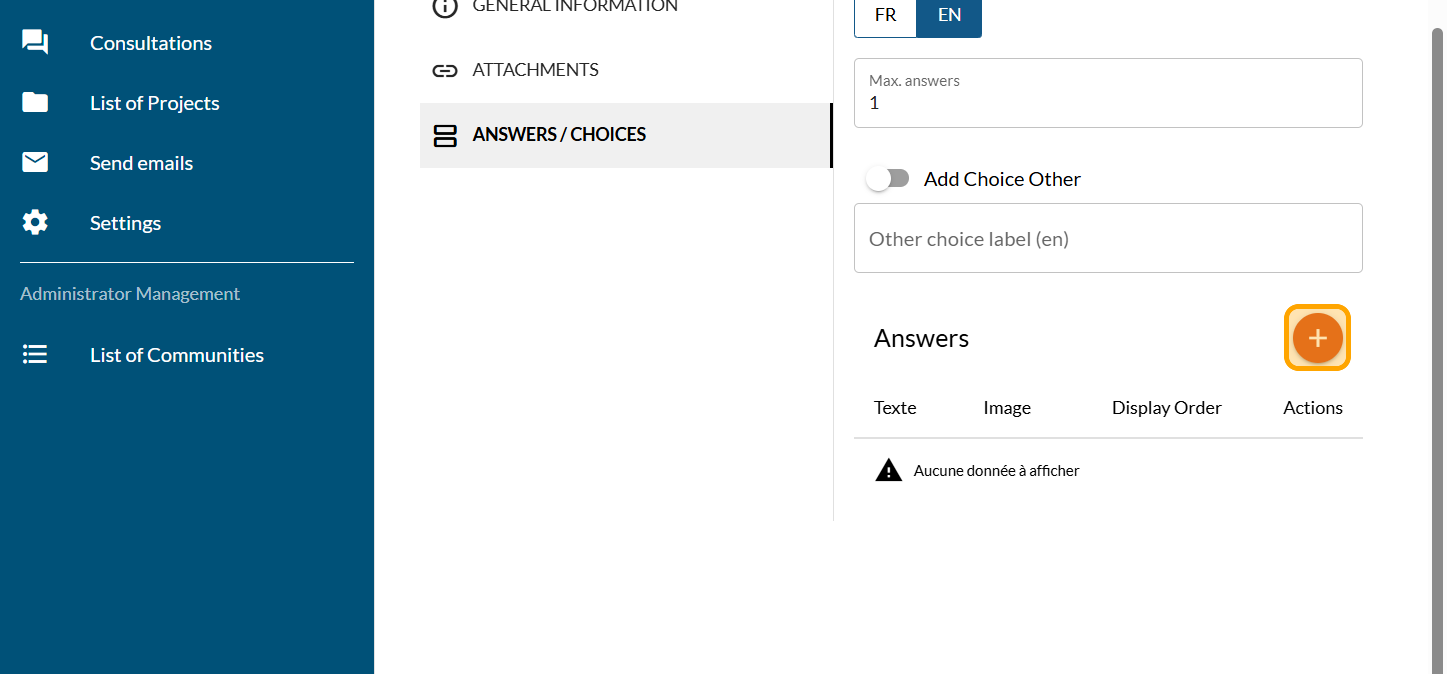Focus the Max. answers field
This screenshot has height=674, width=1447.
pos(1107,103)
